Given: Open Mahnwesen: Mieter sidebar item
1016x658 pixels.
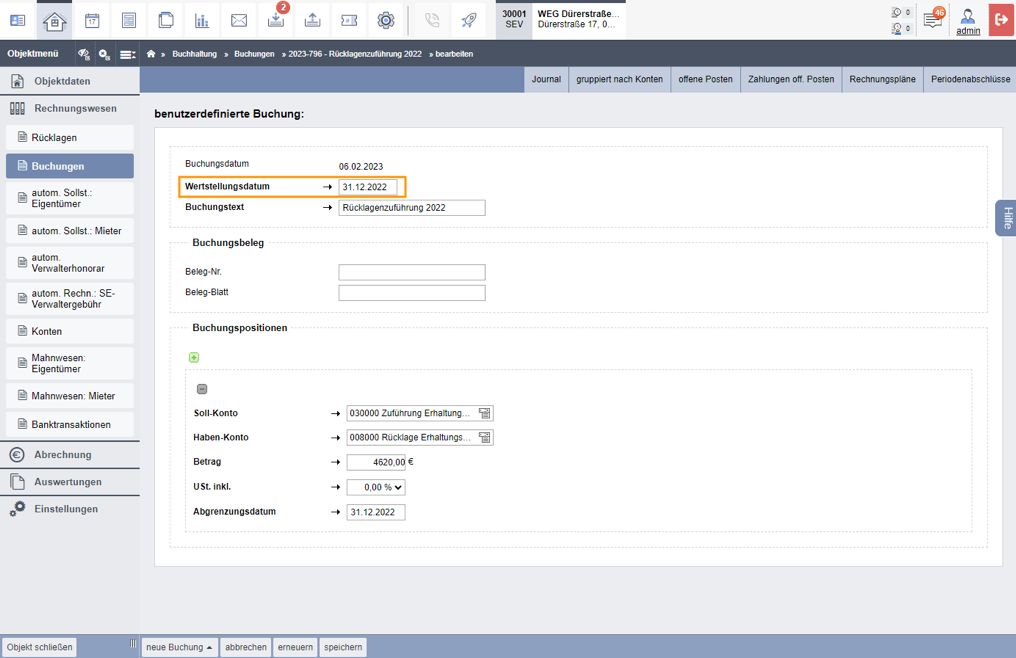Looking at the screenshot, I should pos(70,396).
